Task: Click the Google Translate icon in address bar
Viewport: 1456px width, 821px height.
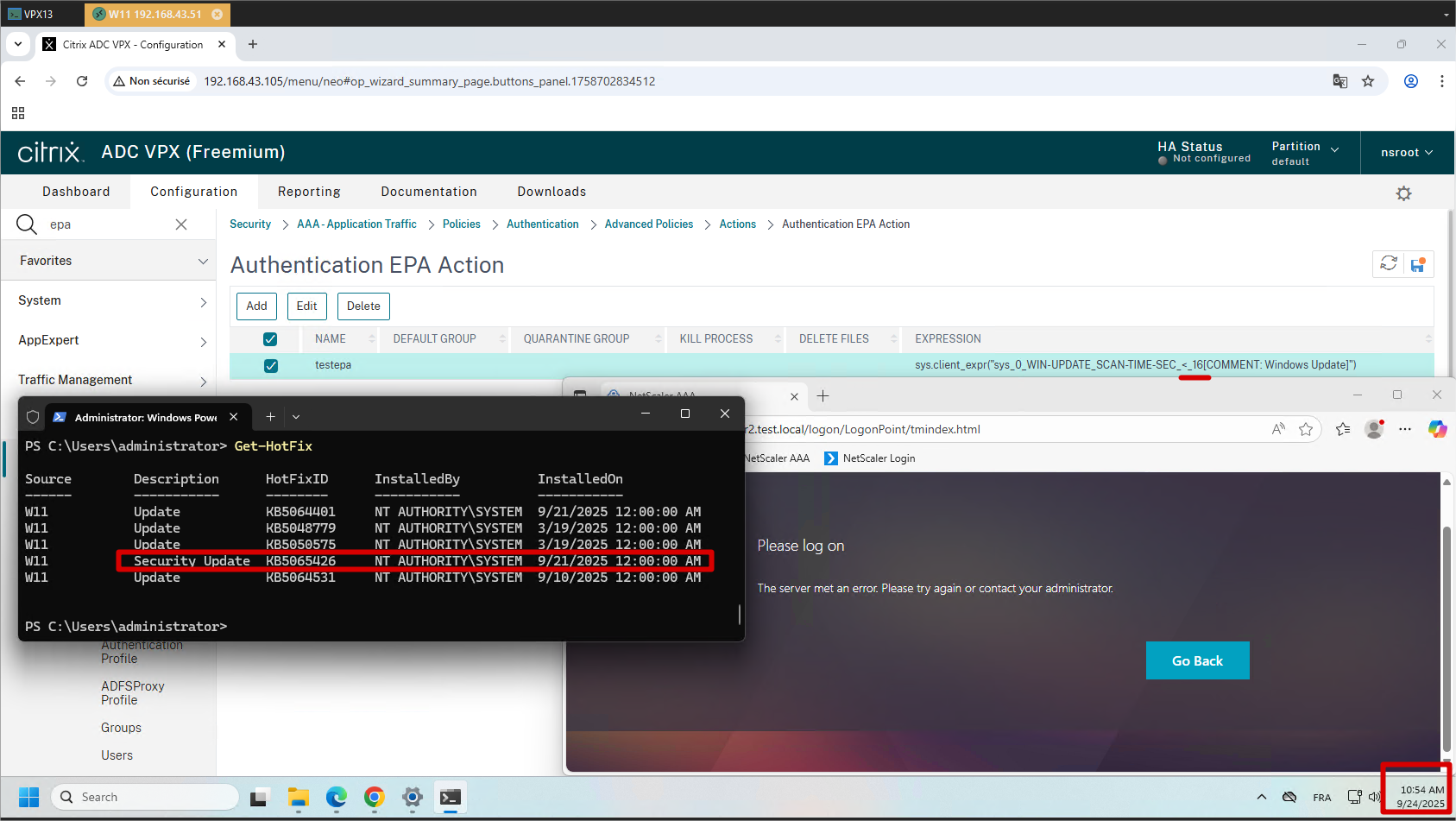Action: [1339, 81]
